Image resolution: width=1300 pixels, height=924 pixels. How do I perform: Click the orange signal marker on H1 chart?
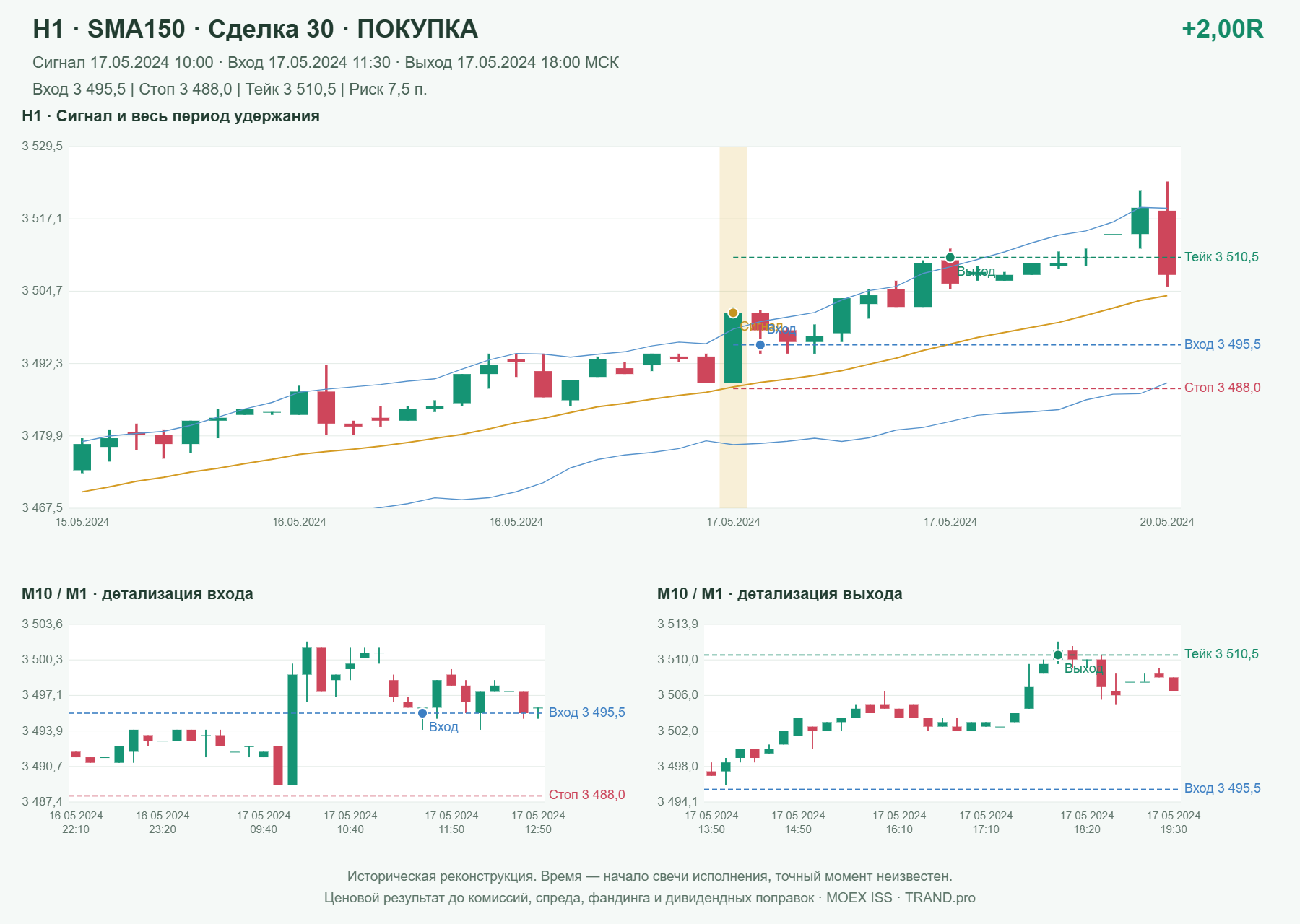click(733, 313)
